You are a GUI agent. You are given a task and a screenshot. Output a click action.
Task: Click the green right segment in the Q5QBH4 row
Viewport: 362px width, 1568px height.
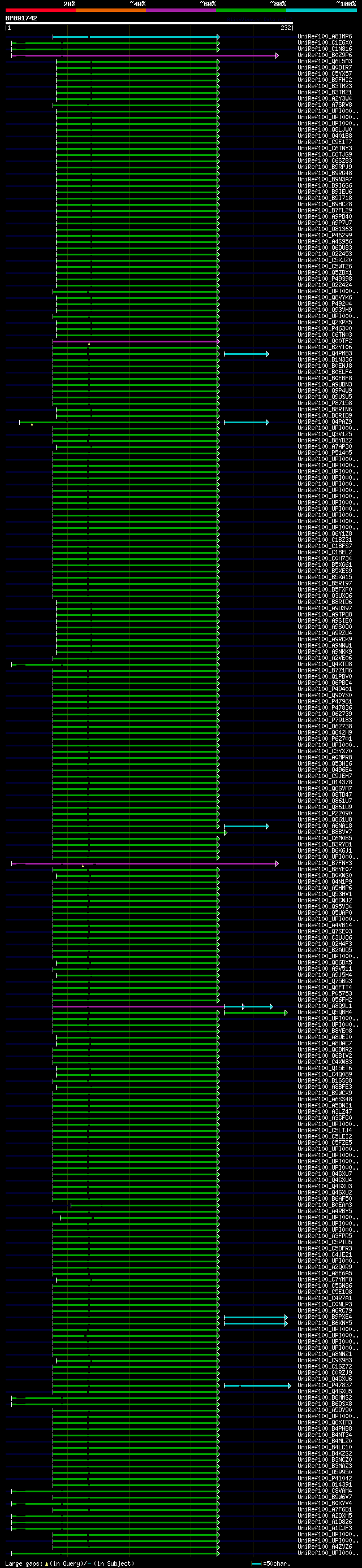255,1013
